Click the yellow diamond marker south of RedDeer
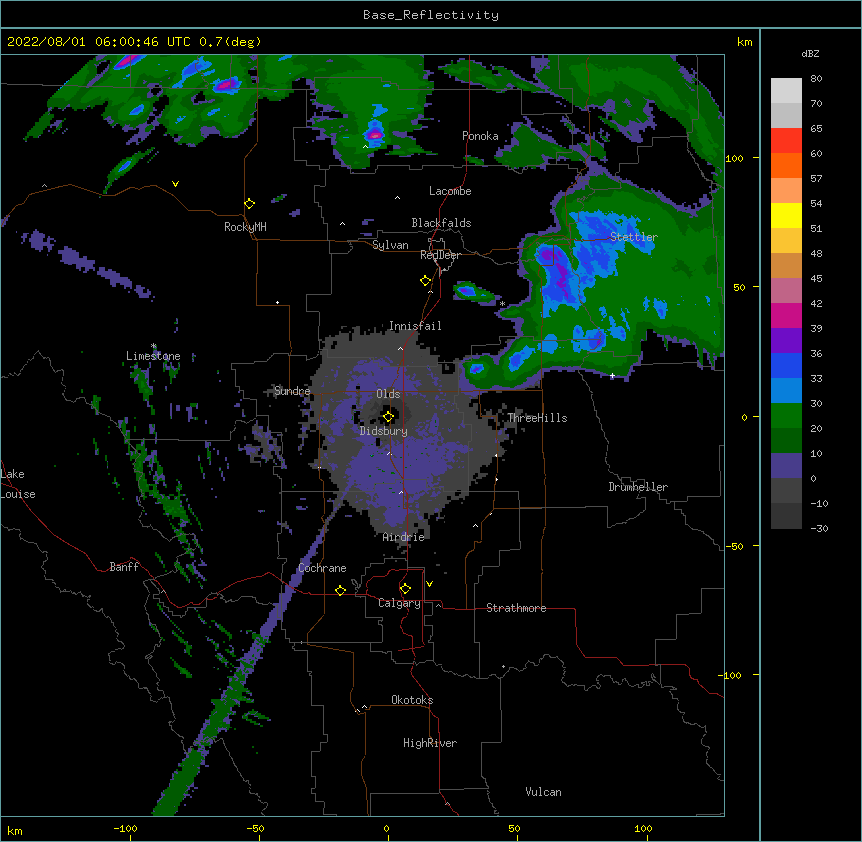This screenshot has width=862, height=842. point(426,281)
